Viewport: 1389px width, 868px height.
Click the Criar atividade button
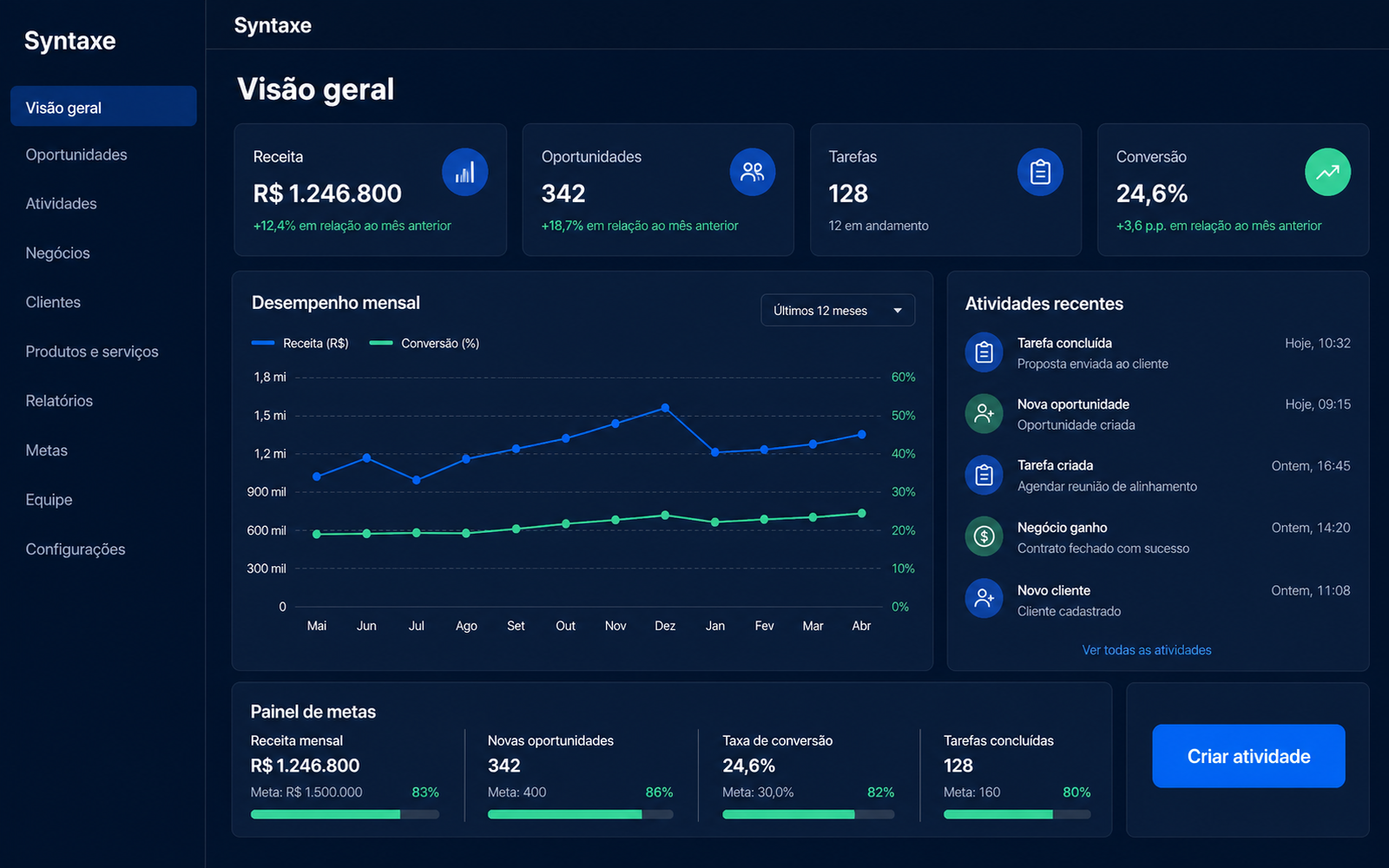pos(1248,756)
